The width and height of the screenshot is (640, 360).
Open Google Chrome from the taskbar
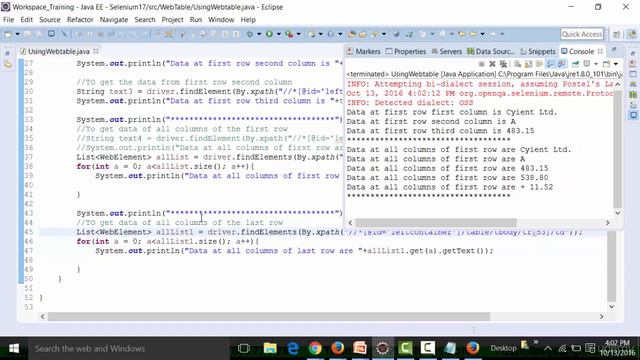315,348
